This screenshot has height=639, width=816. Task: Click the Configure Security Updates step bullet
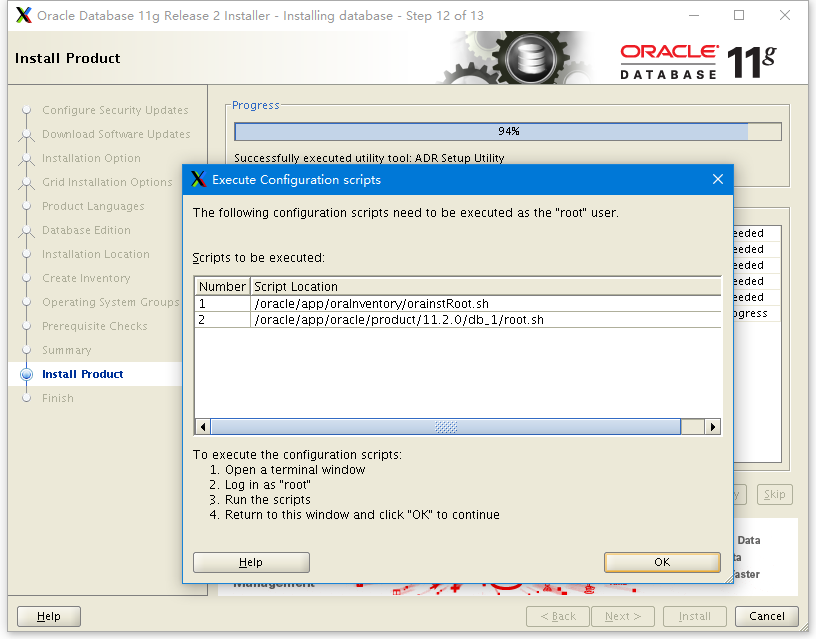click(27, 110)
